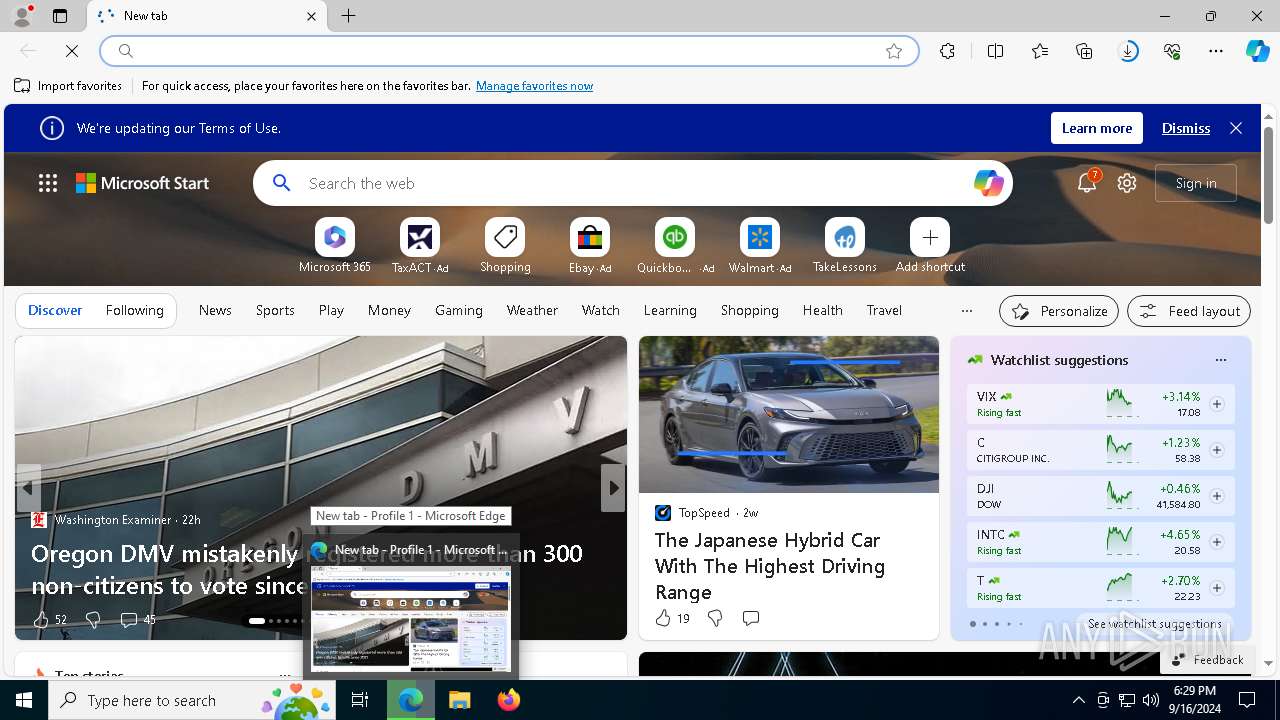Click the Sign in button
1280x720 pixels.
point(1196,183)
